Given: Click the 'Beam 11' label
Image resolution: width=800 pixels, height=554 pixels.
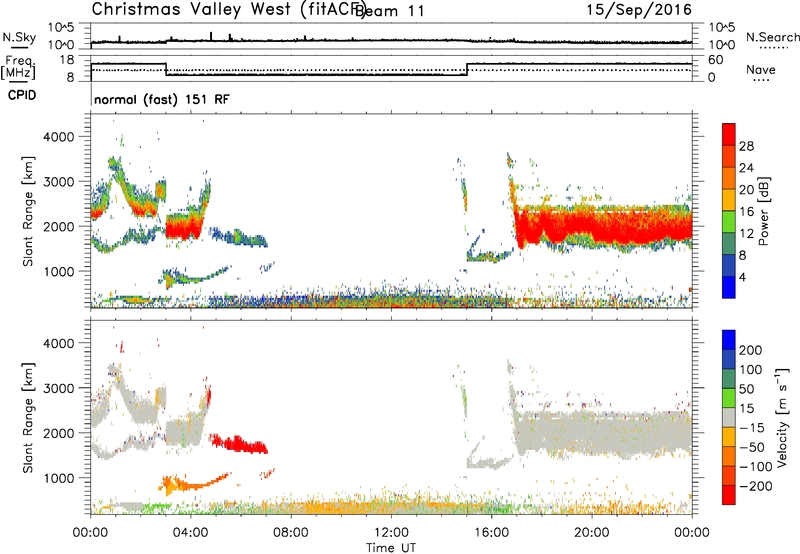Looking at the screenshot, I should [390, 11].
